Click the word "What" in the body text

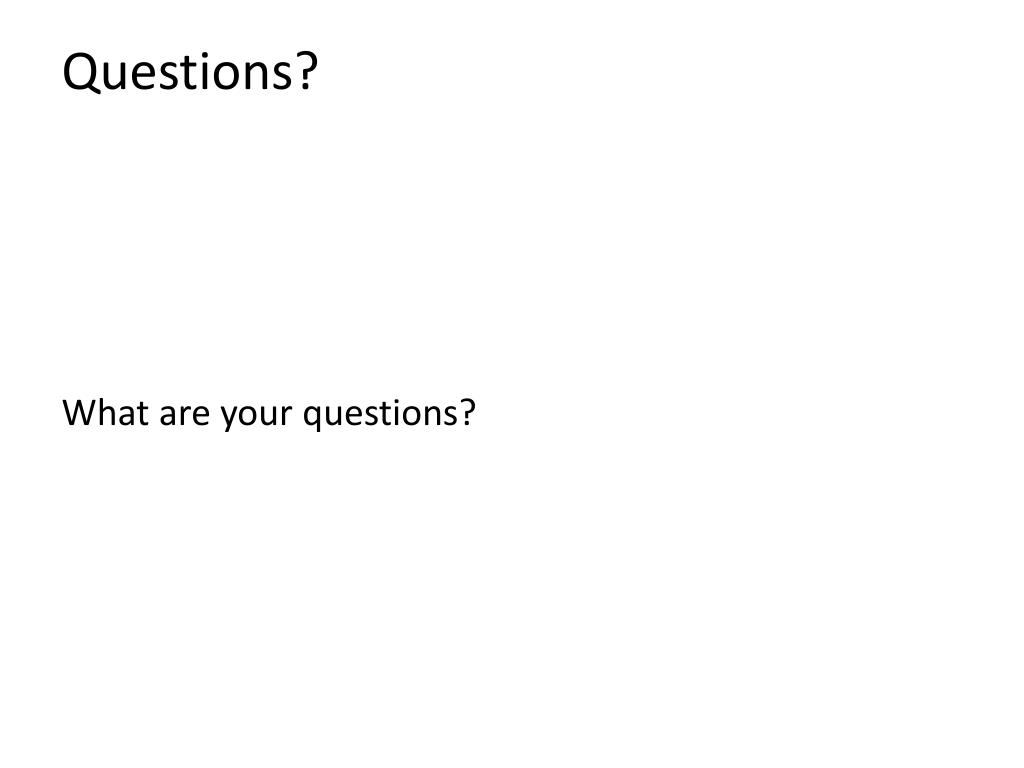coord(106,413)
